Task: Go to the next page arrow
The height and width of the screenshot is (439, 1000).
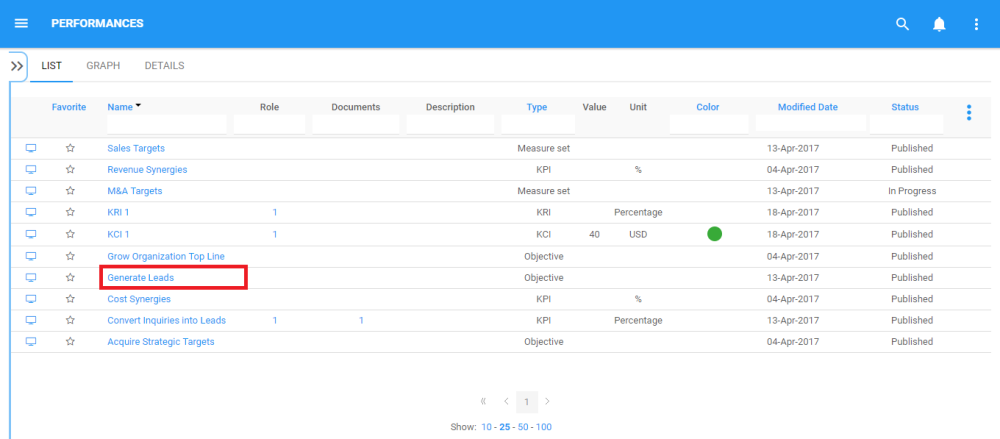Action: (547, 401)
